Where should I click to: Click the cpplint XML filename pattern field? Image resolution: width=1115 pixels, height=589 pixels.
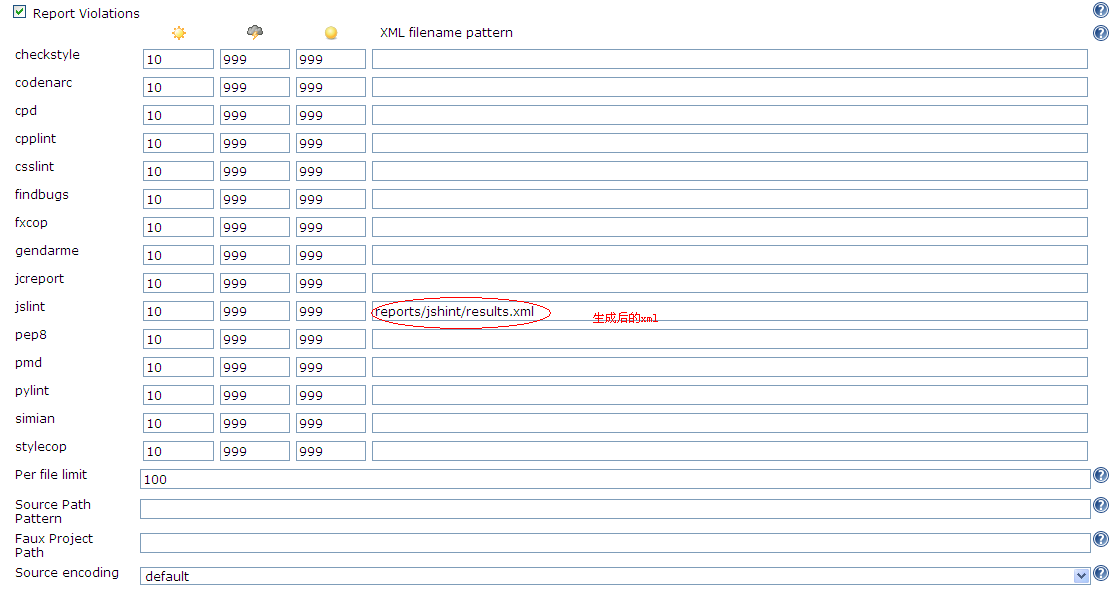tap(730, 143)
